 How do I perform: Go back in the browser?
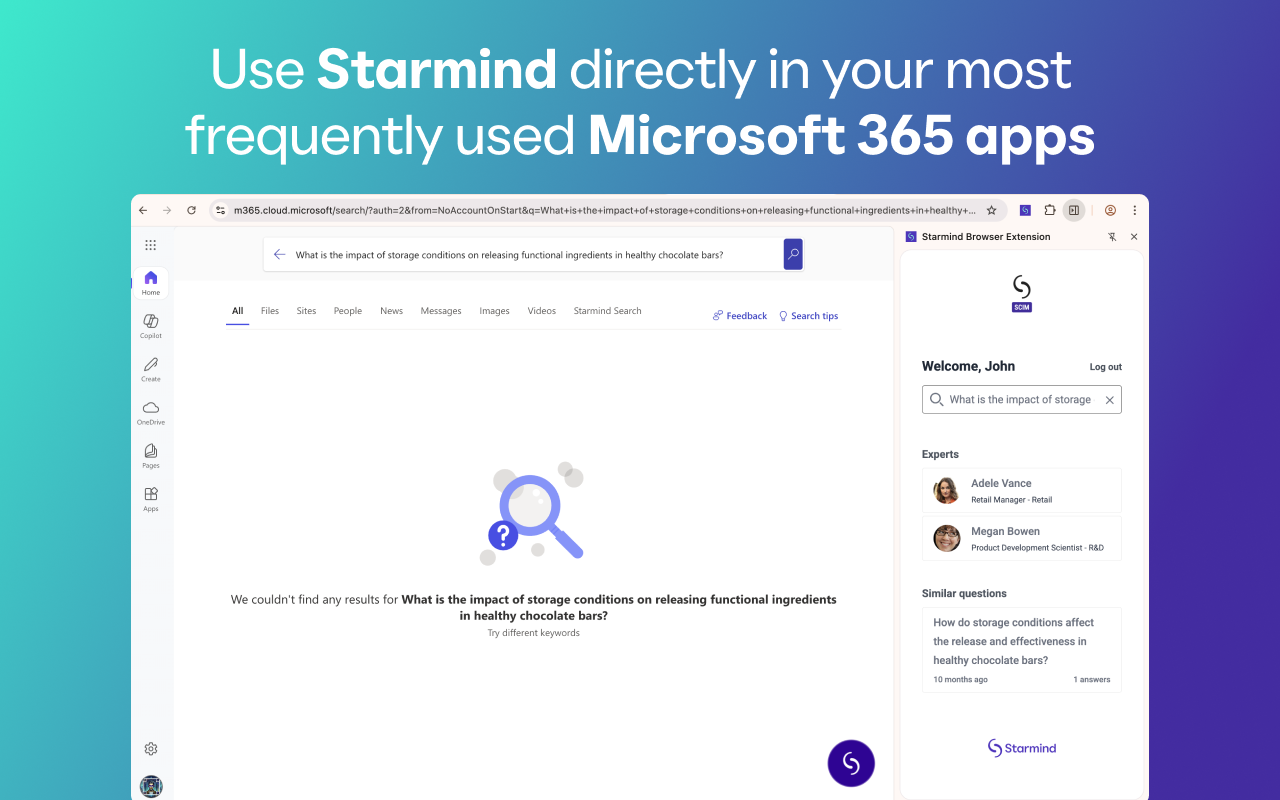[143, 210]
